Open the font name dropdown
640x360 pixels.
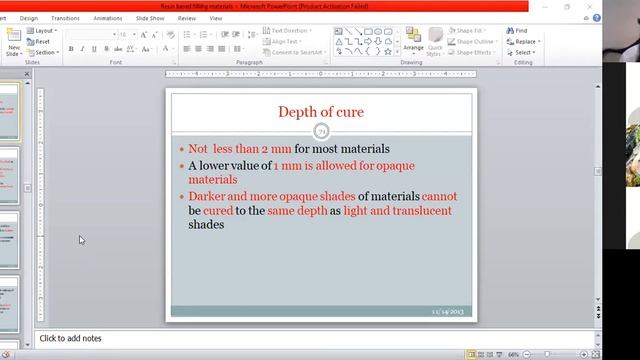[x=114, y=35]
